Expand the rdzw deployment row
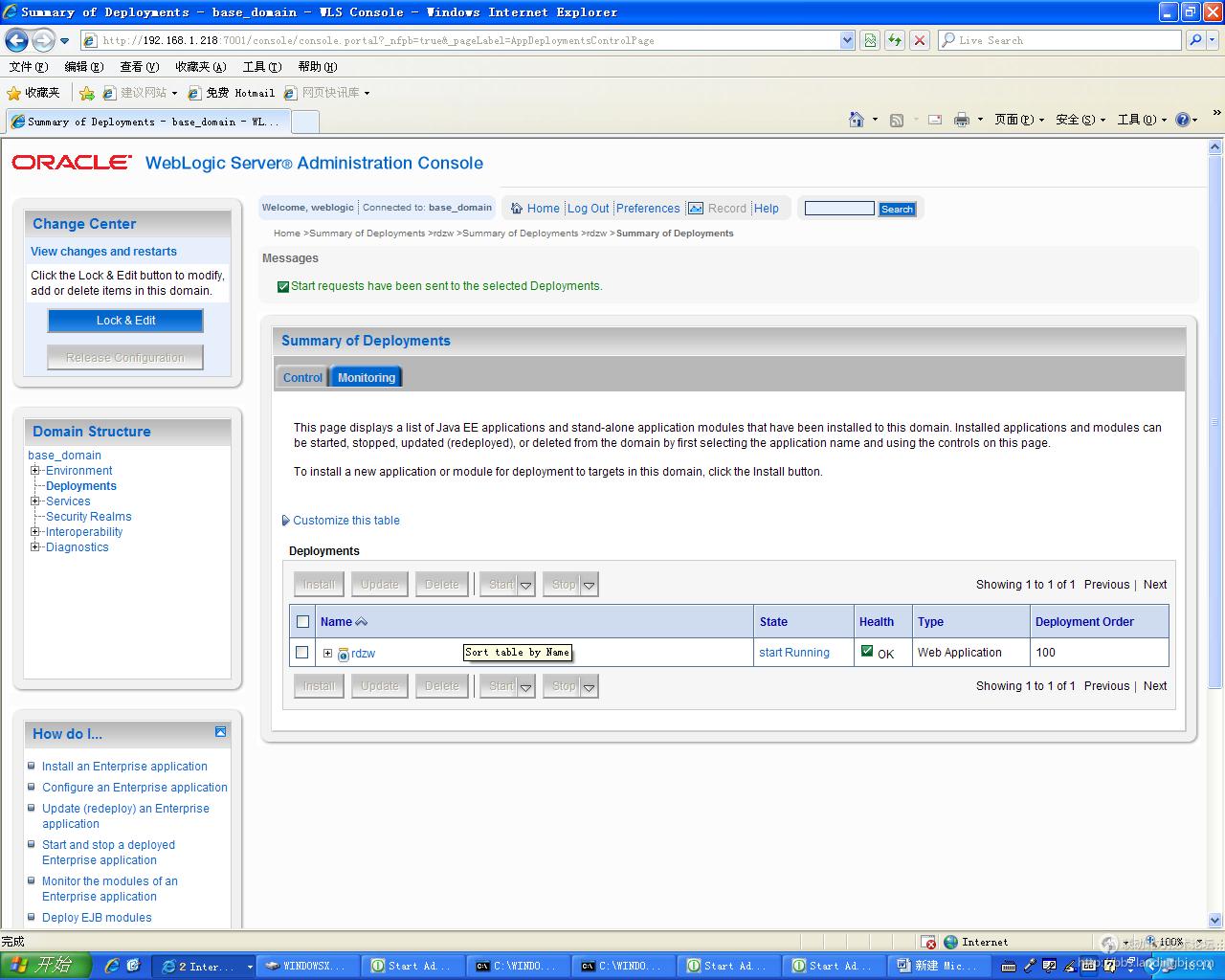 click(x=327, y=654)
